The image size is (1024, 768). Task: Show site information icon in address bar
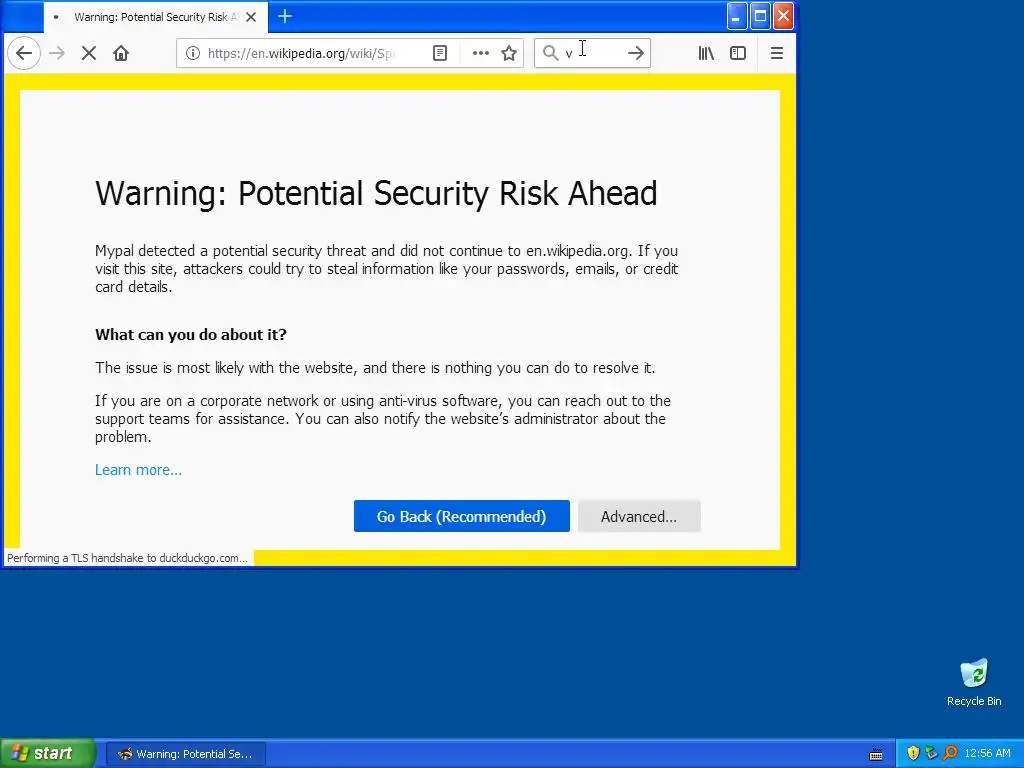(x=193, y=53)
